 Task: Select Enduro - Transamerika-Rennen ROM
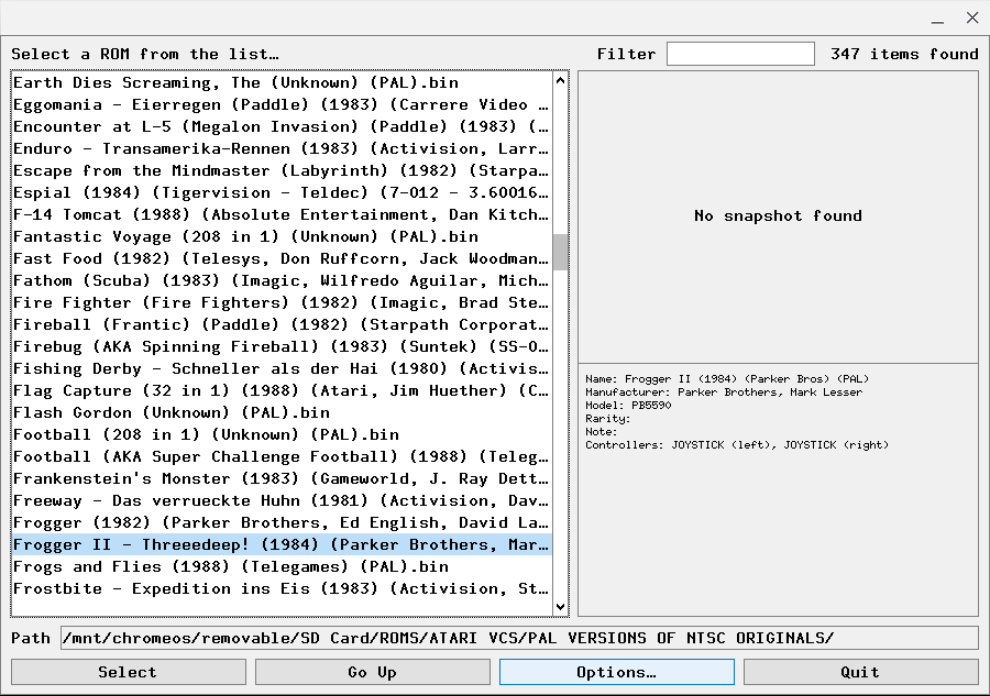pyautogui.click(x=282, y=149)
